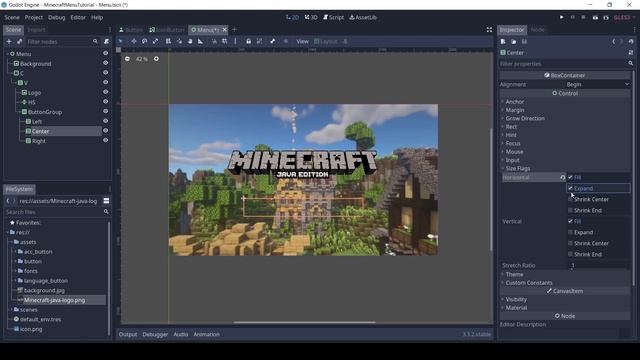Toggle distraction-free mode expand icon
640x360 pixels.
click(489, 30)
